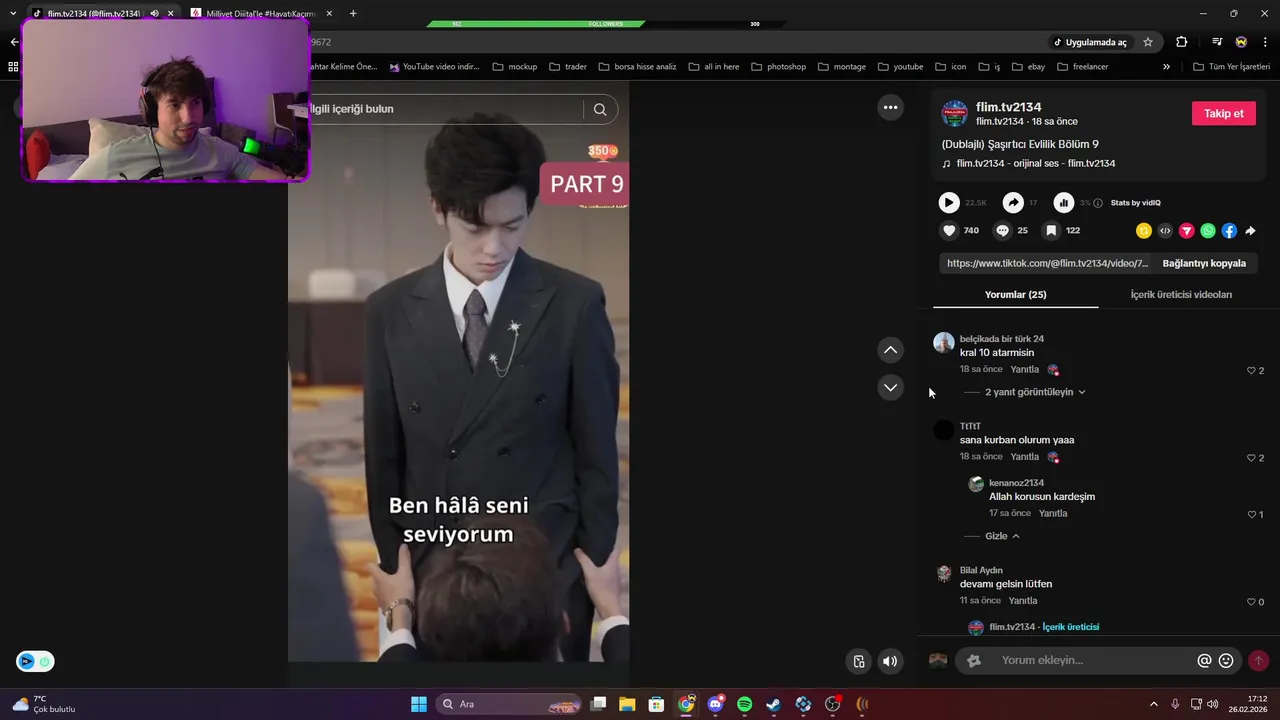The height and width of the screenshot is (720, 1280).
Task: Insert a mention with the @ icon
Action: 1204,661
